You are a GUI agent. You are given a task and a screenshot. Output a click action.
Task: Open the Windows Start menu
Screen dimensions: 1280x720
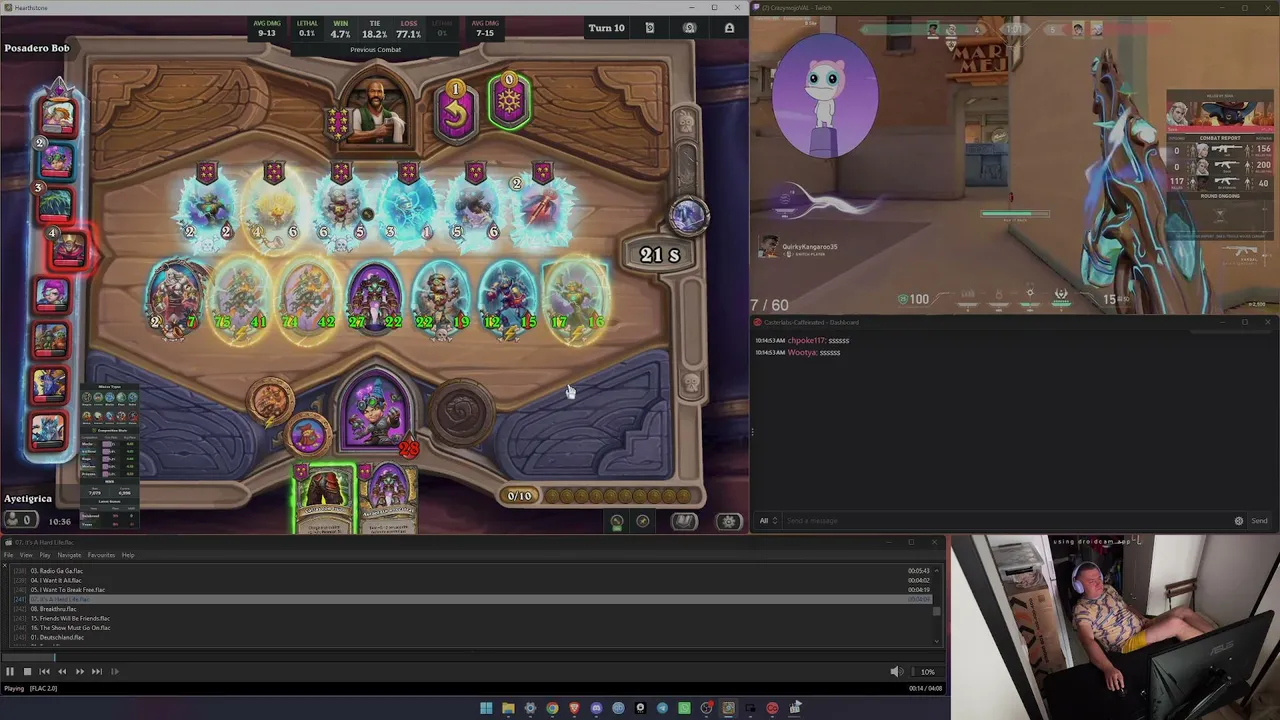pyautogui.click(x=486, y=708)
